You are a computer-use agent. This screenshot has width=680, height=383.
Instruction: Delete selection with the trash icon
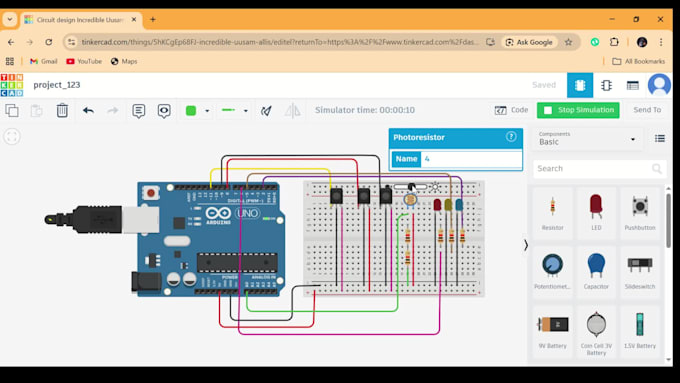[62, 110]
